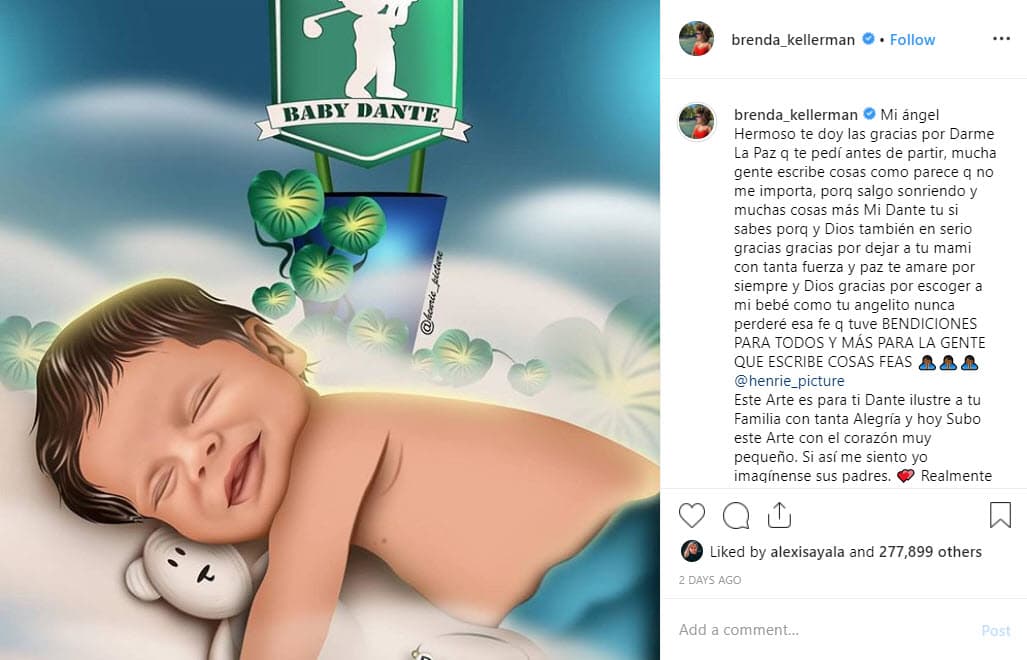Open caption author profile picture

(x=696, y=122)
